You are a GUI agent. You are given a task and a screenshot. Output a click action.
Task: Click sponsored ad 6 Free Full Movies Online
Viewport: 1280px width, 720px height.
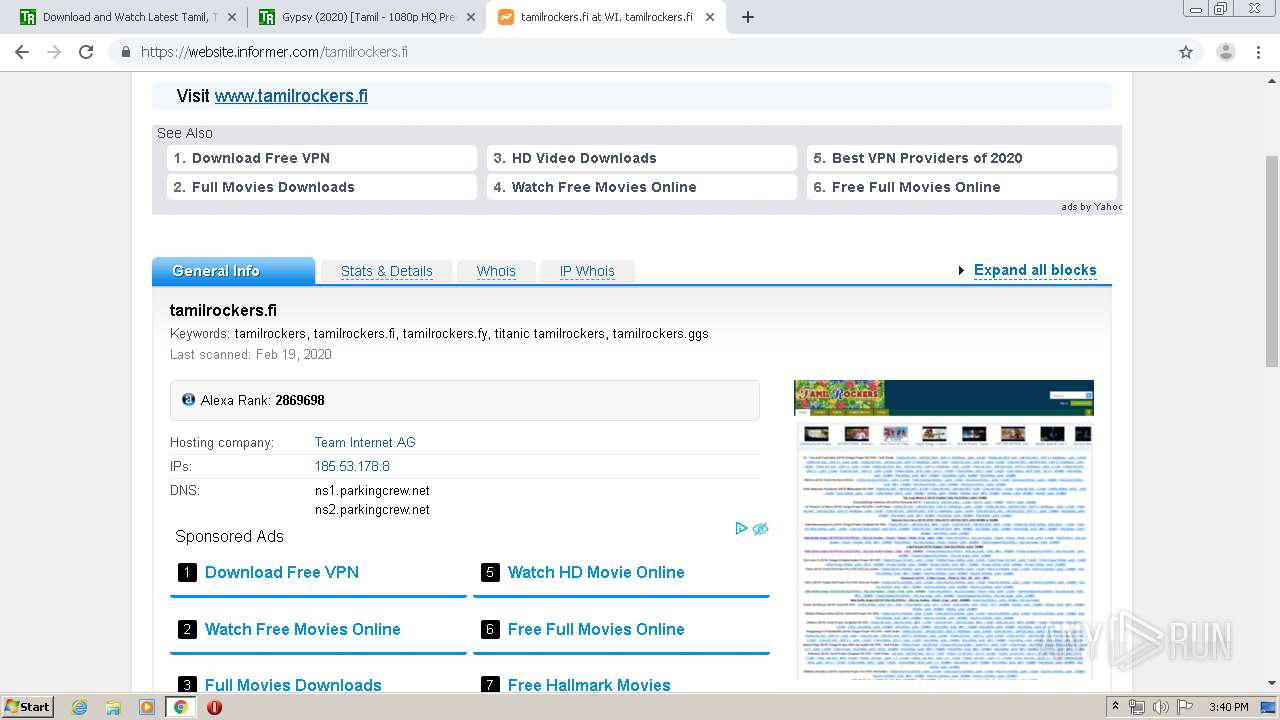click(596, 629)
